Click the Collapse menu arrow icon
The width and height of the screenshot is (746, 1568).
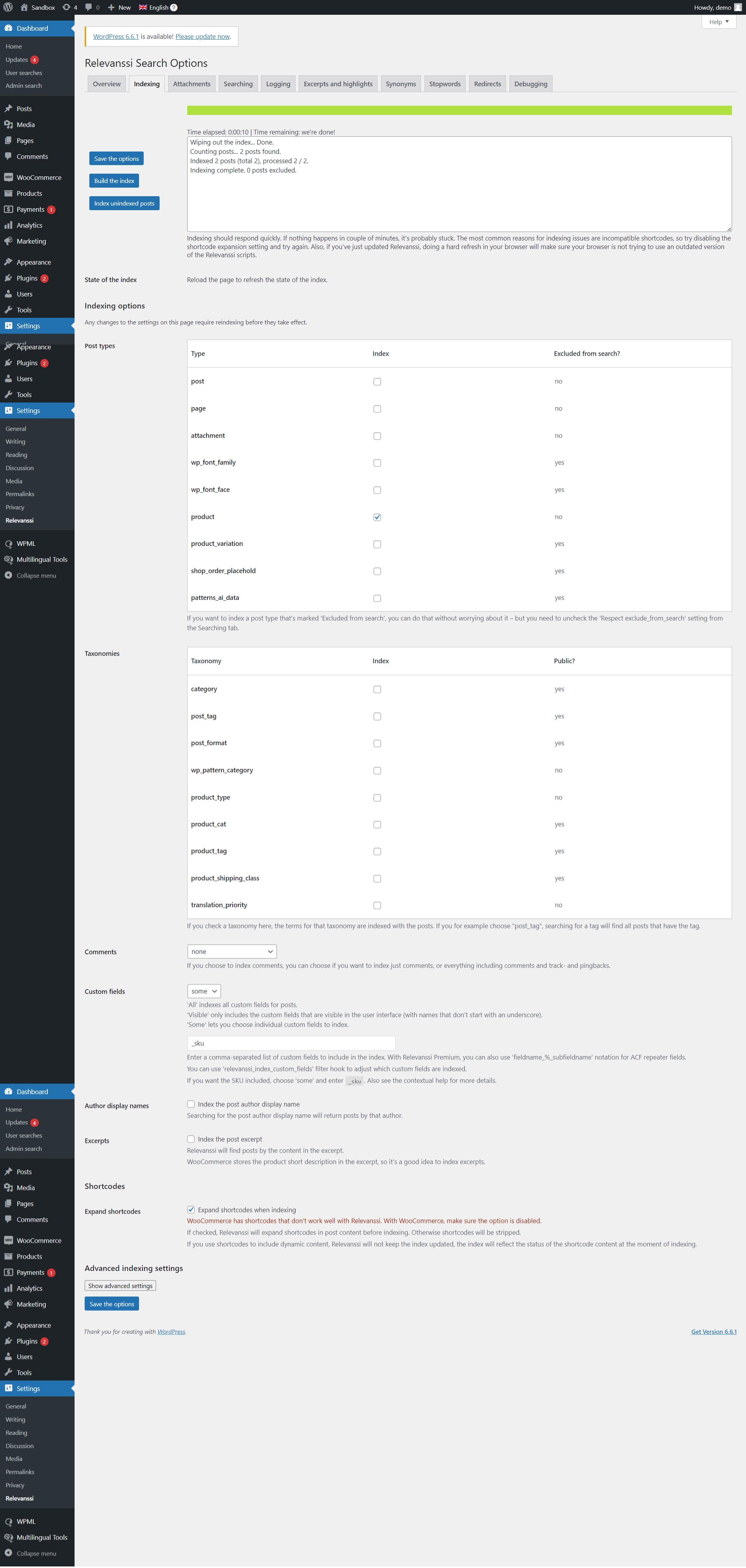[x=9, y=575]
